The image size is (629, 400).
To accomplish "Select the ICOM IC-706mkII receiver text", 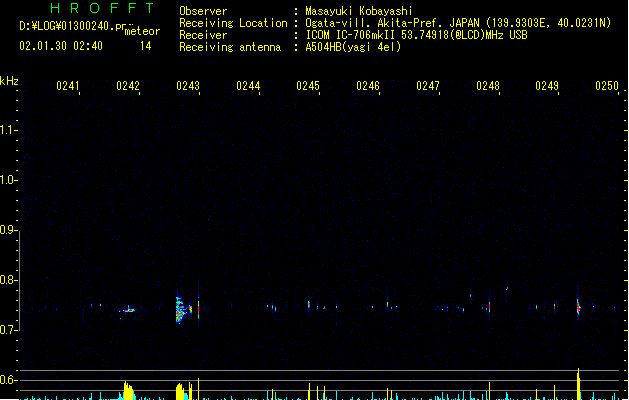I will pyautogui.click(x=416, y=35).
